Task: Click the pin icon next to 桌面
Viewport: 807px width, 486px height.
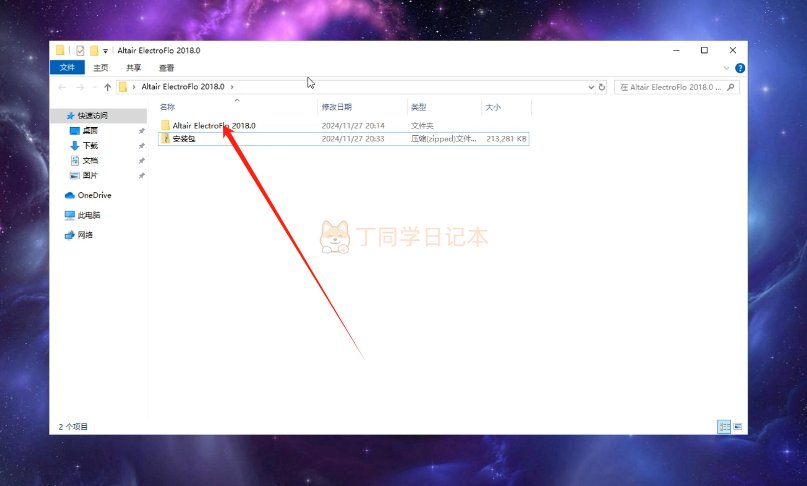Action: click(142, 131)
